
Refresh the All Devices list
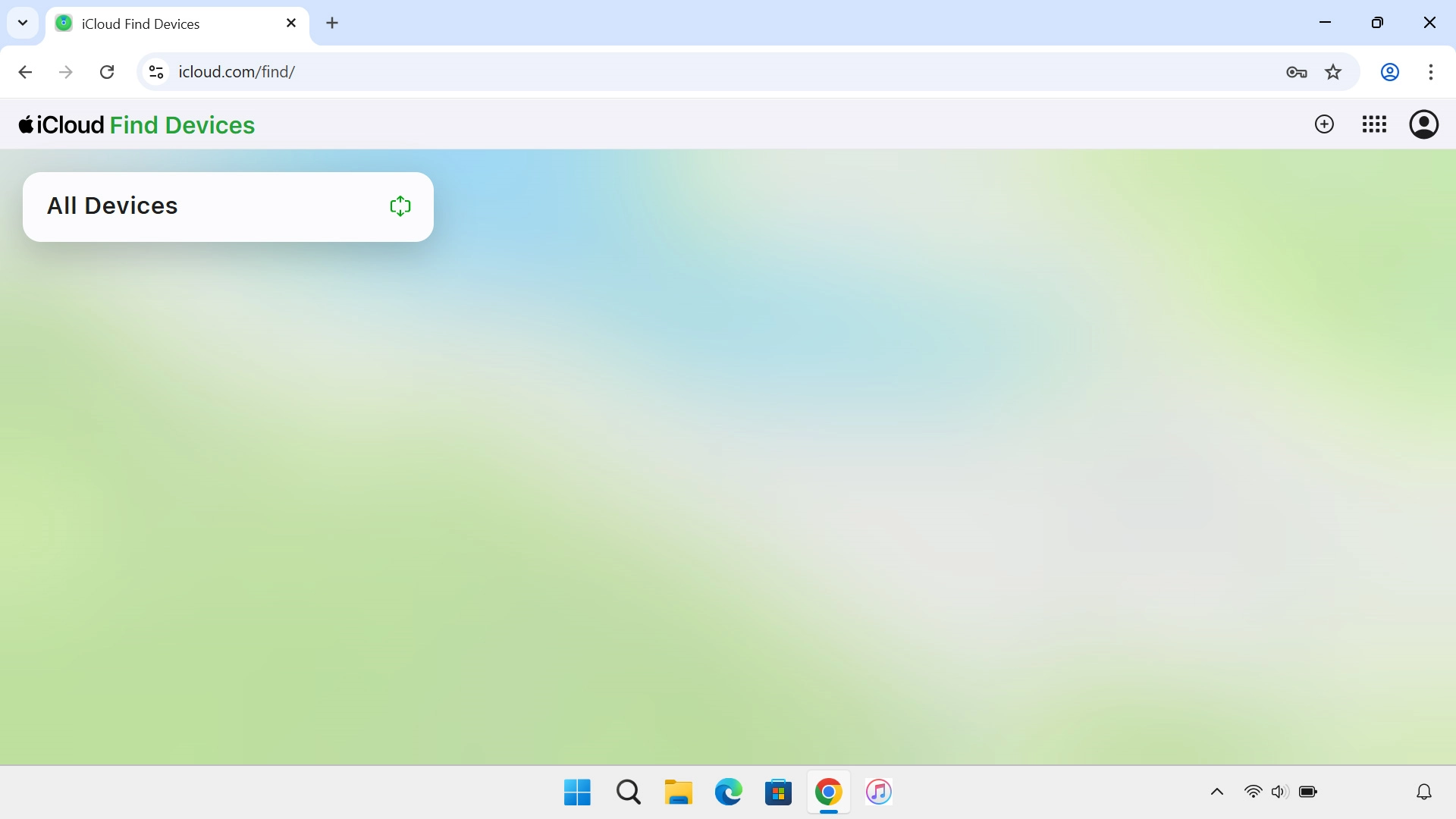(400, 206)
